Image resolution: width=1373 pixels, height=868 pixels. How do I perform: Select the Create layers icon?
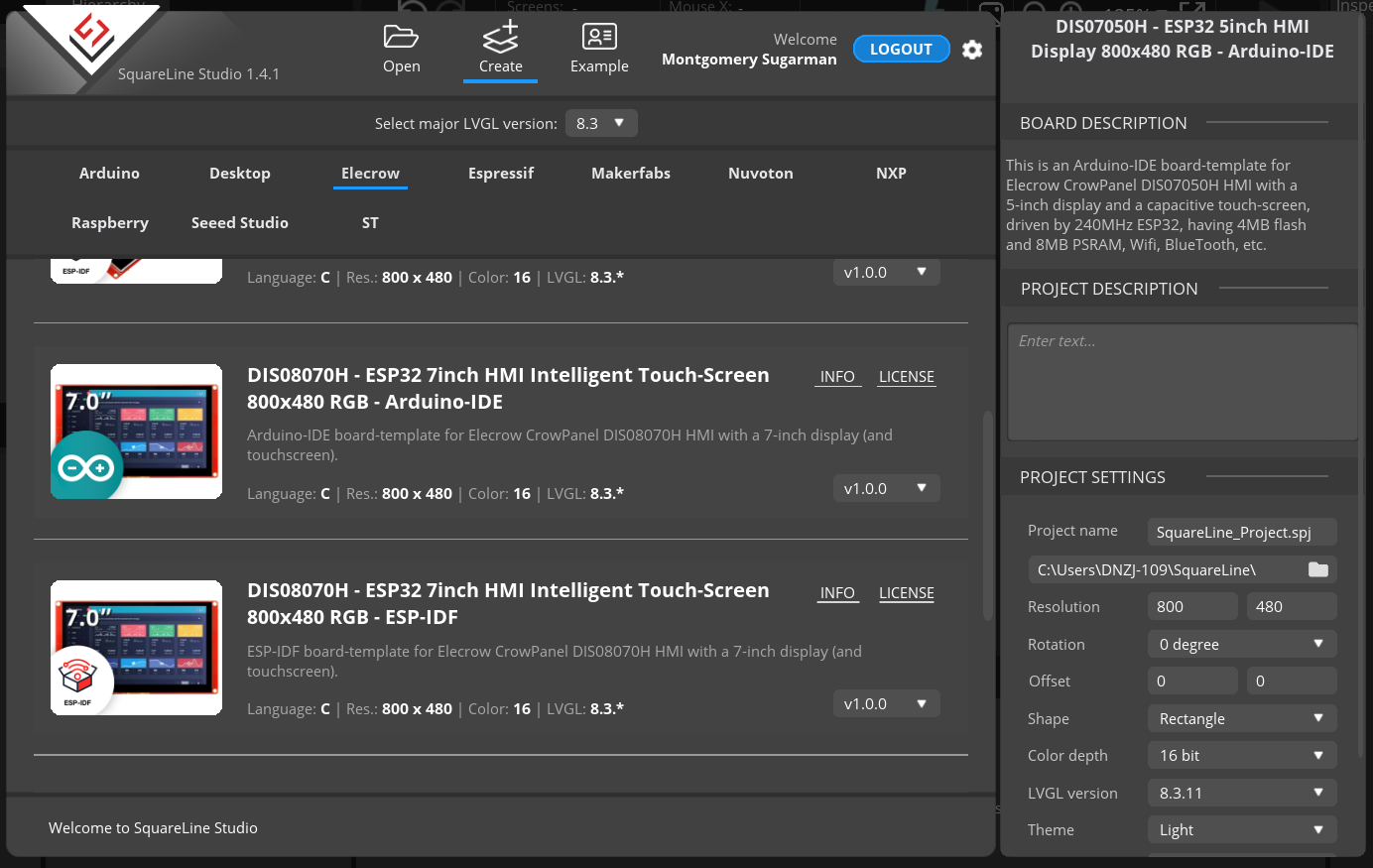[500, 37]
